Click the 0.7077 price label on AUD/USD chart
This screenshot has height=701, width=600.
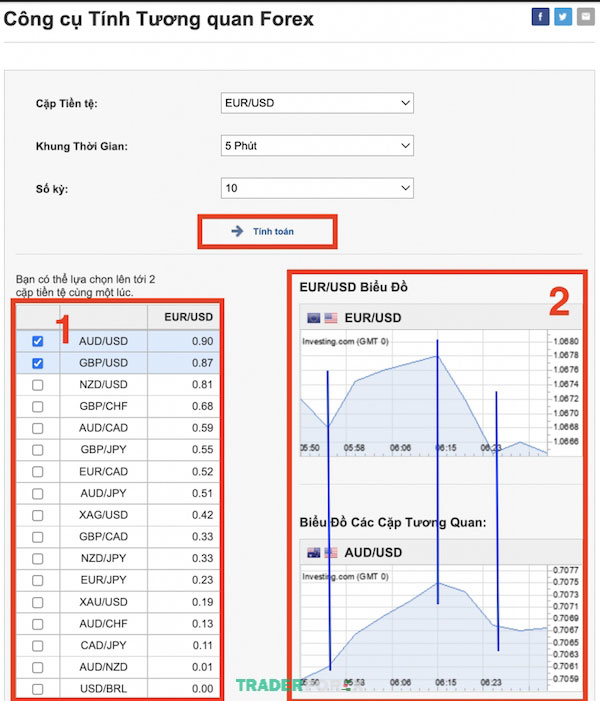coord(566,570)
